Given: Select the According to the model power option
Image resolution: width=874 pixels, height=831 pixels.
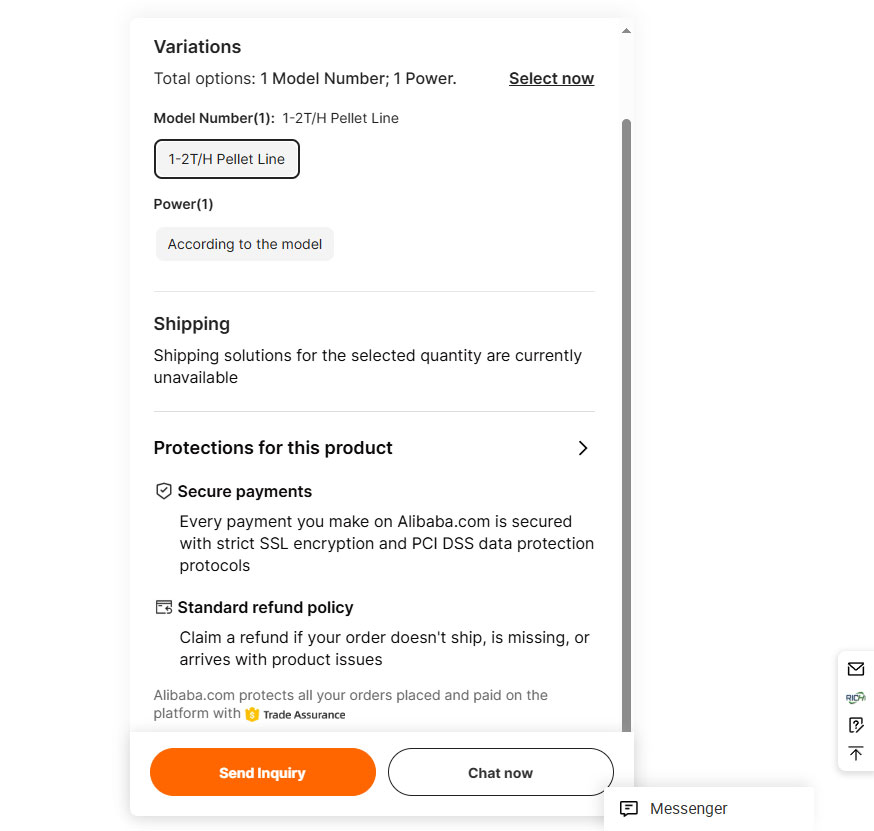Looking at the screenshot, I should coord(245,244).
